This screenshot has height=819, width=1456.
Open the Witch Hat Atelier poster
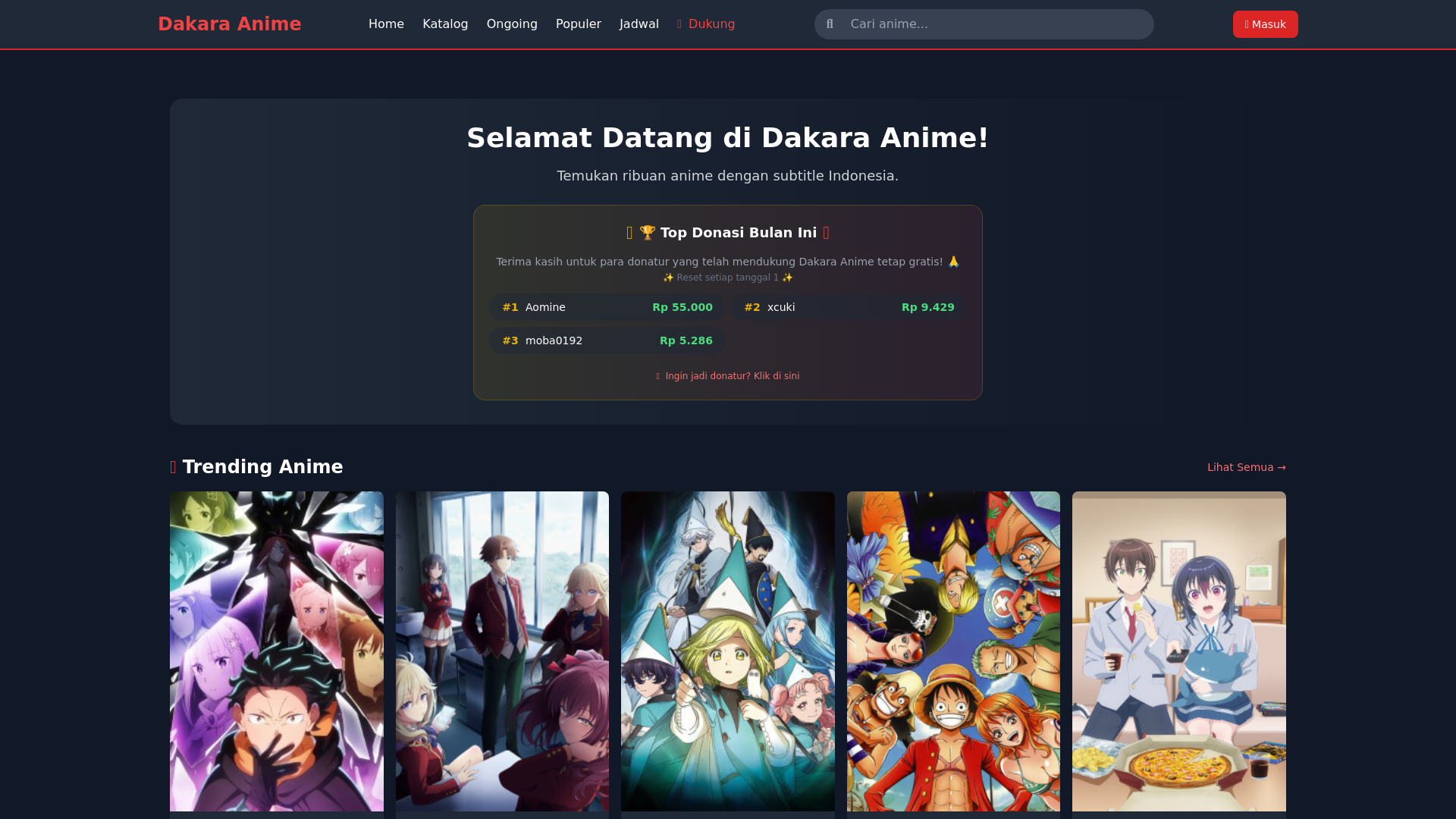[x=728, y=651]
